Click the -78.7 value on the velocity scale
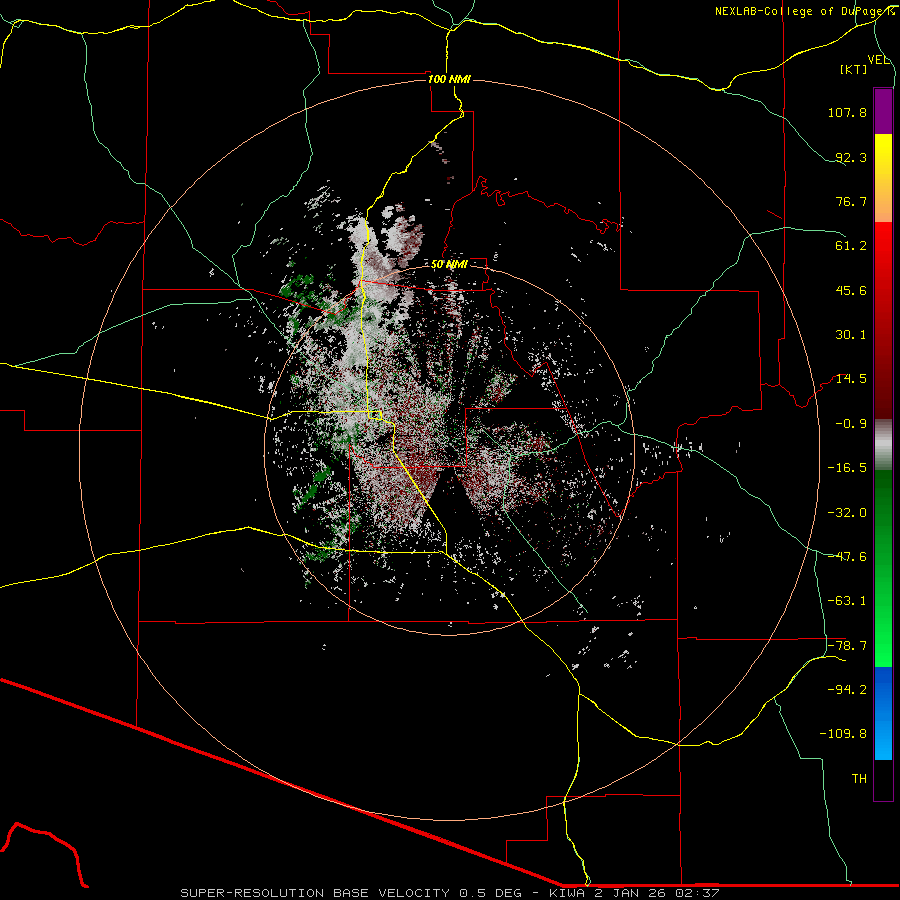This screenshot has height=900, width=900. click(x=847, y=646)
